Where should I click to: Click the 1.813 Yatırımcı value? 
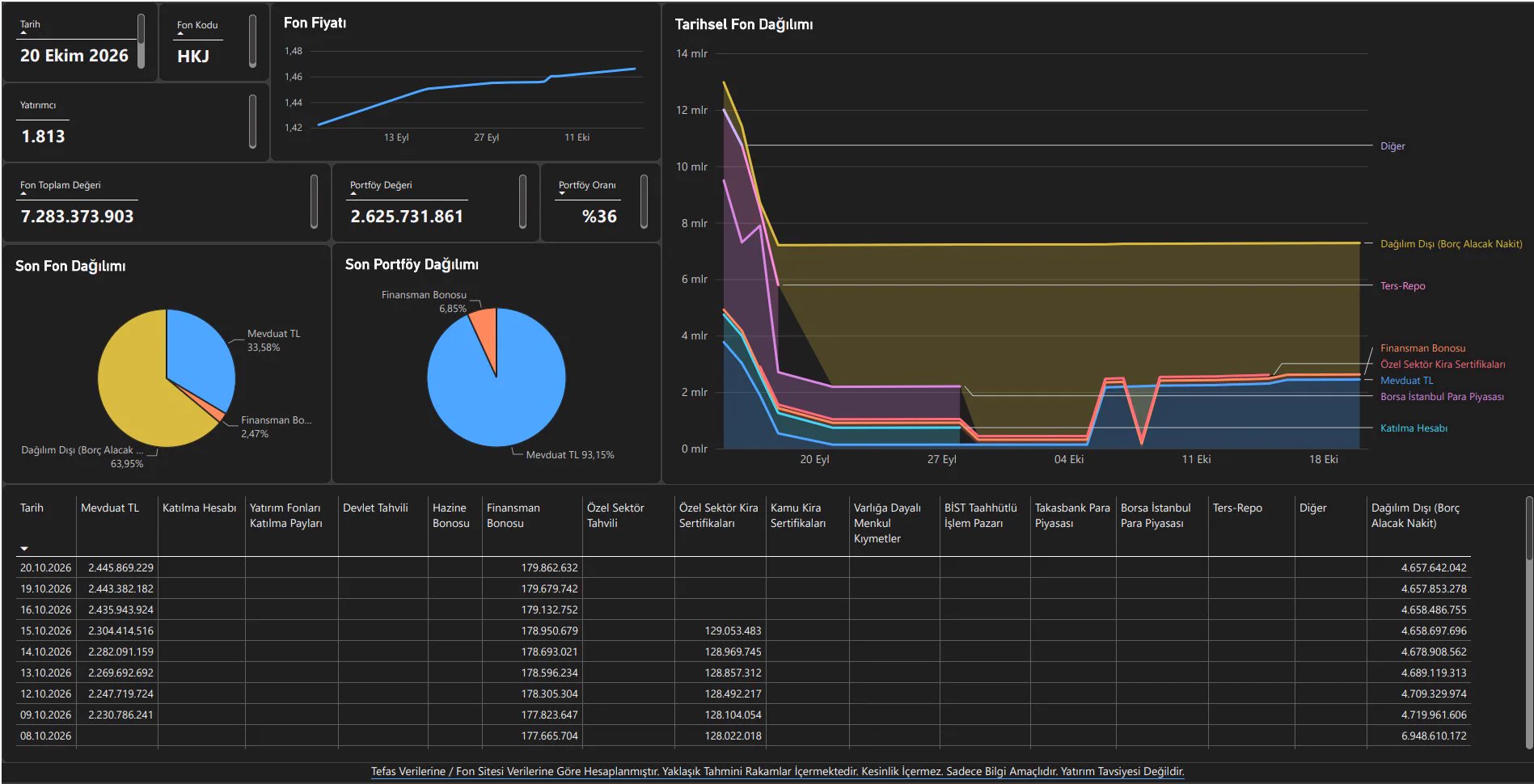click(x=43, y=137)
